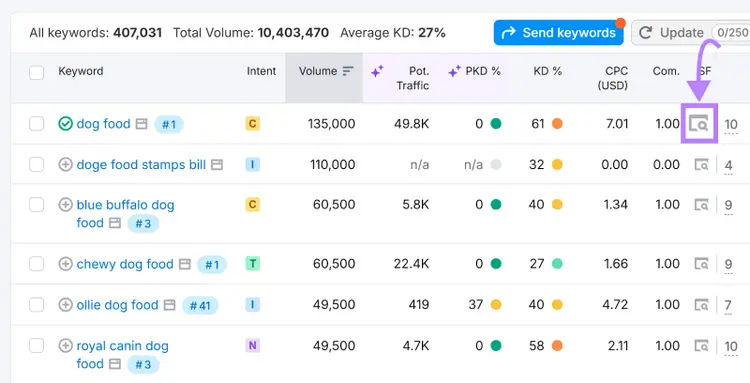Click the T intent badge for chewy dog food

coord(253,263)
